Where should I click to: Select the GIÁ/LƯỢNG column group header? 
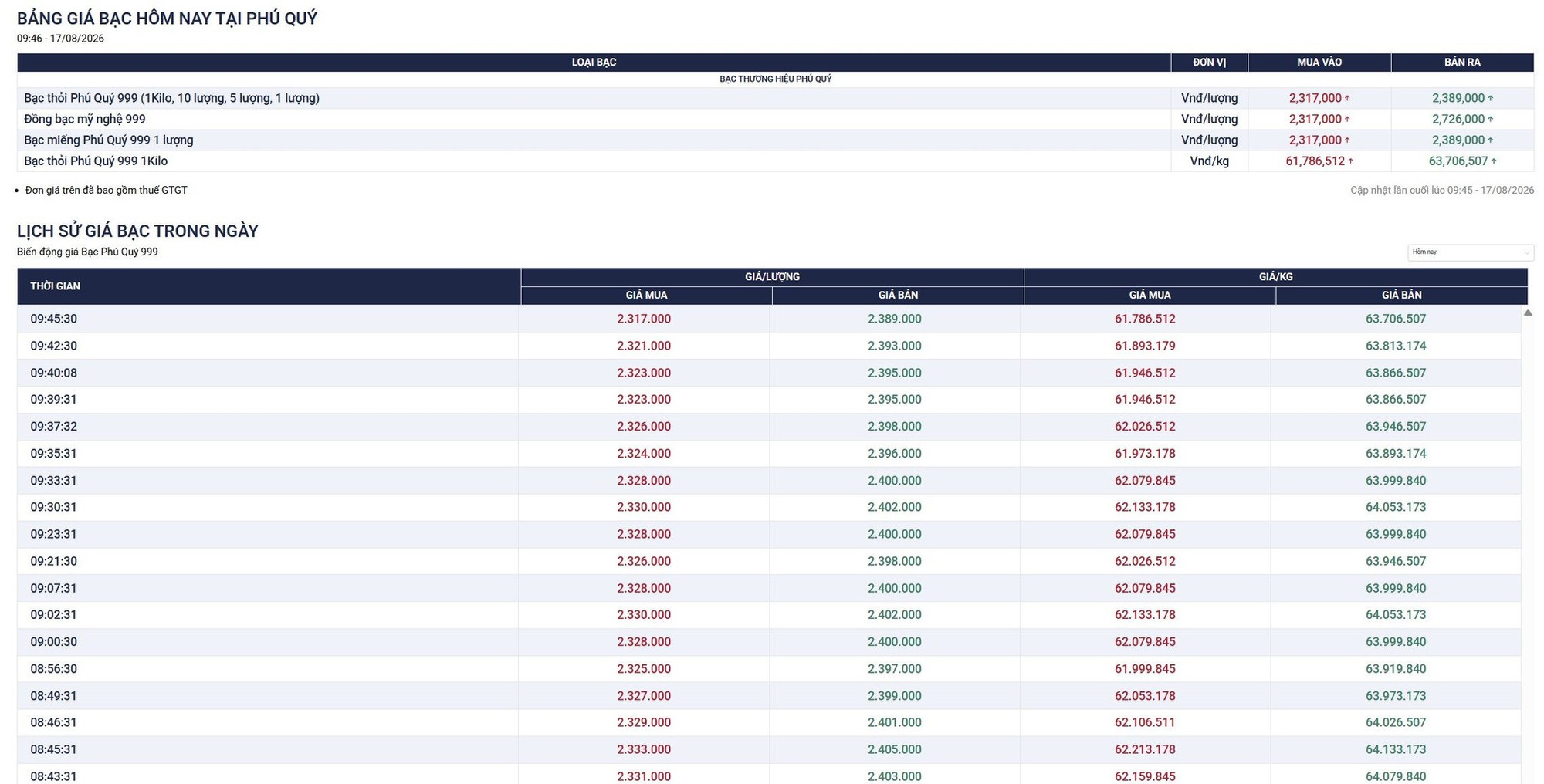tap(772, 277)
